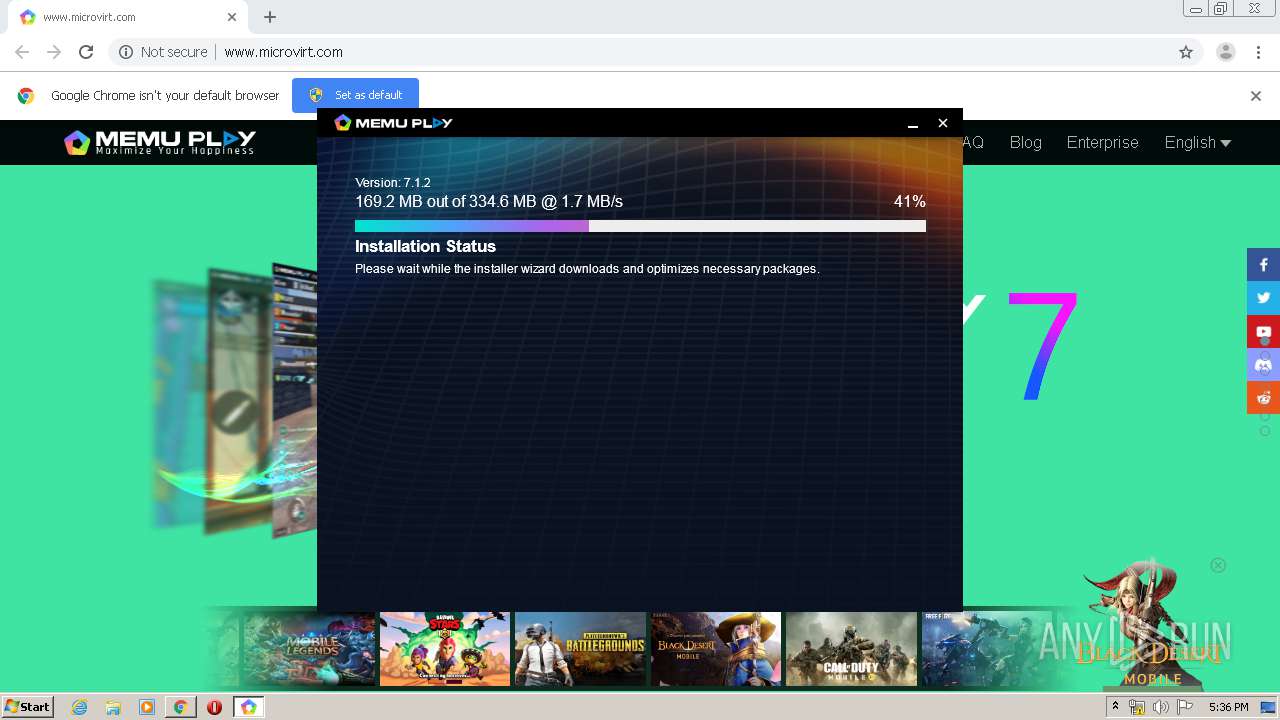Click the Installation Status heading
This screenshot has height=720, width=1280.
pos(425,246)
